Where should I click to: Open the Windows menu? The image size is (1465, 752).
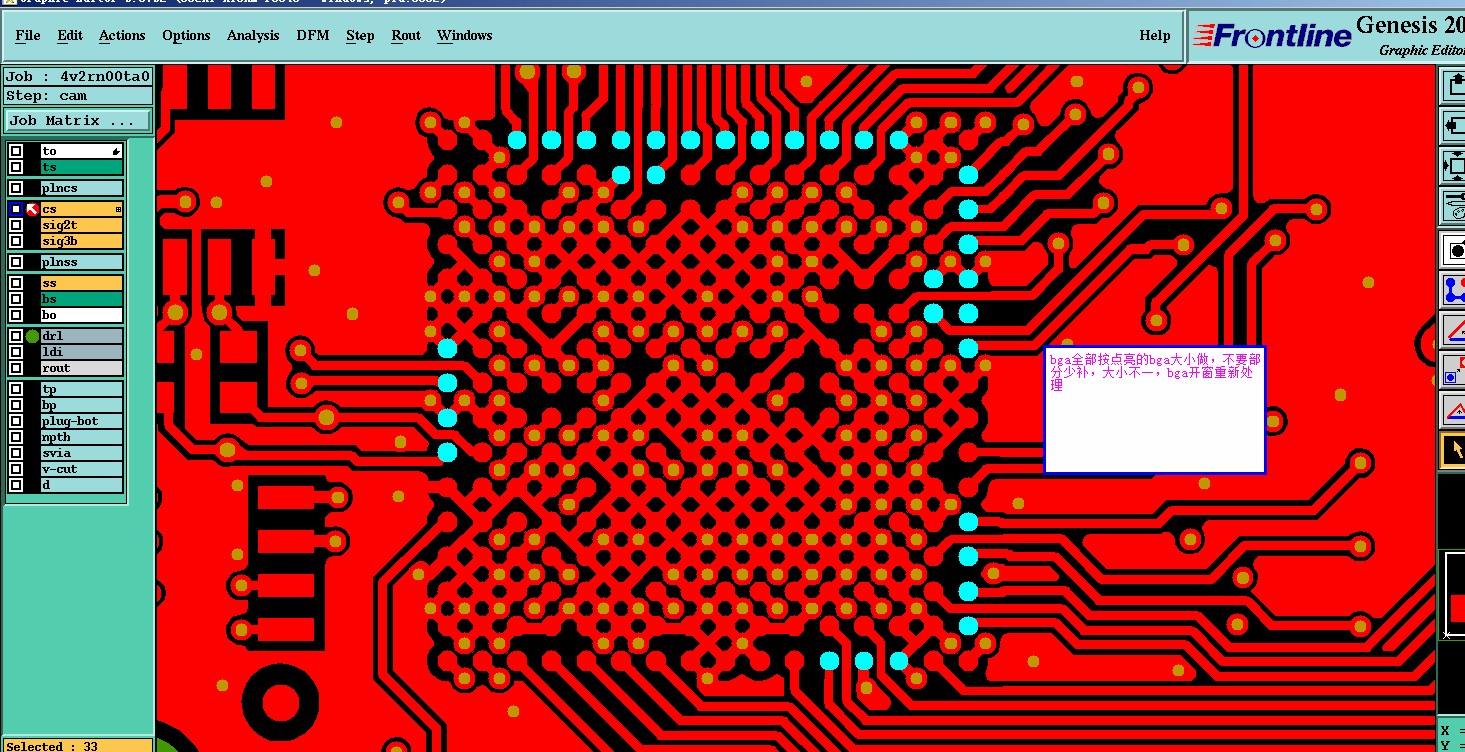coord(465,35)
